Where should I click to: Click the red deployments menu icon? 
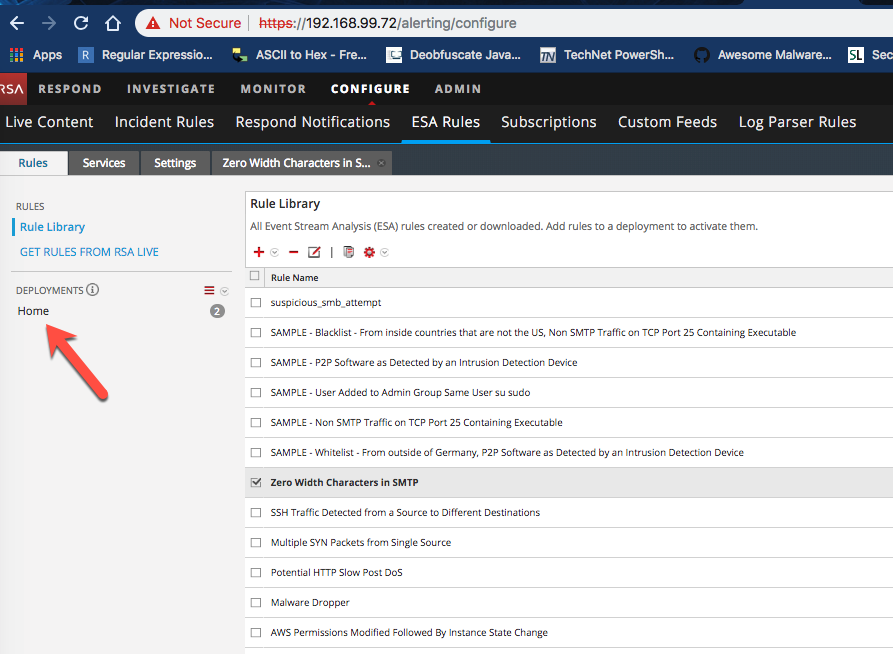209,291
